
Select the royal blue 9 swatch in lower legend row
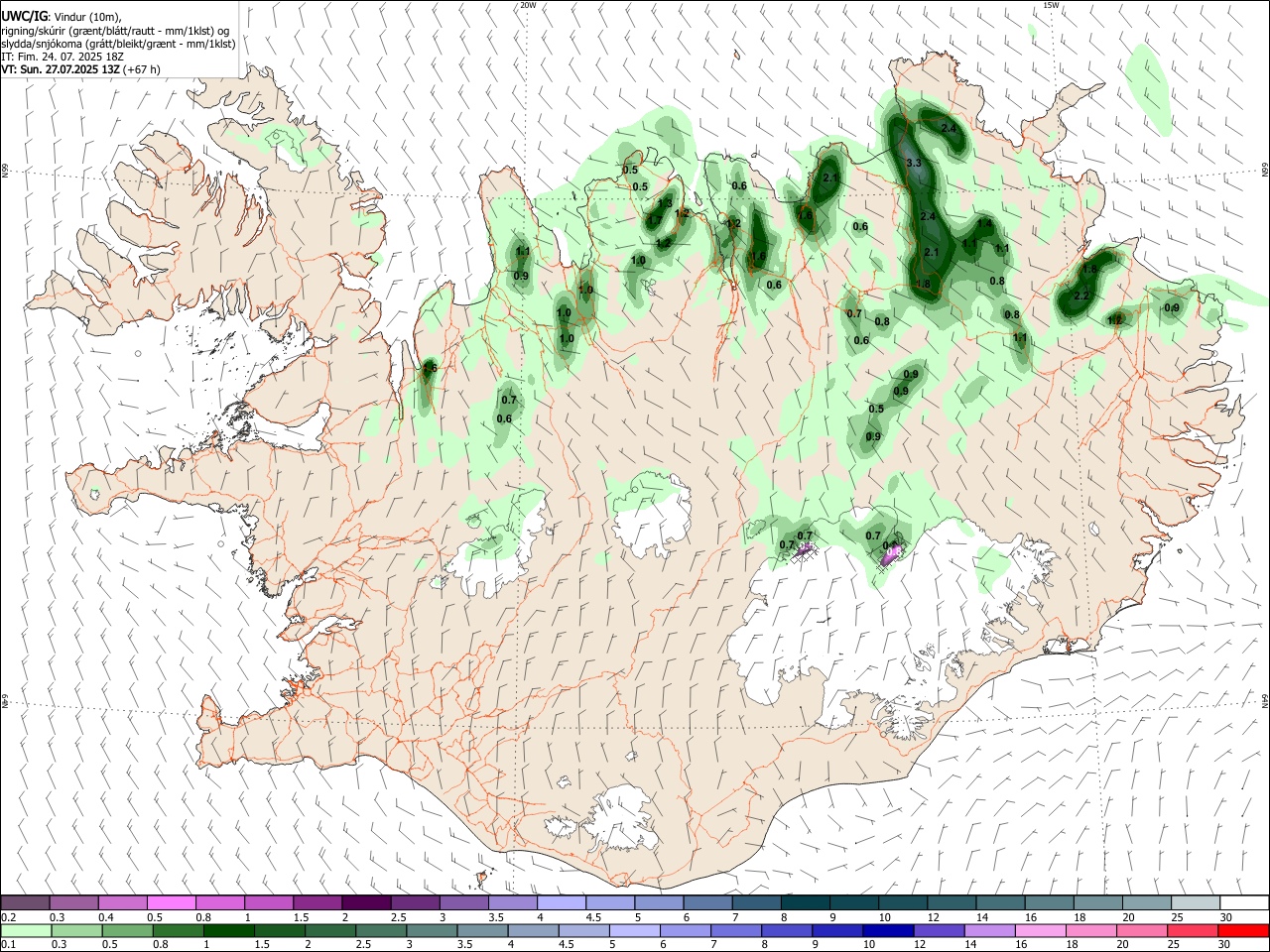point(837,931)
